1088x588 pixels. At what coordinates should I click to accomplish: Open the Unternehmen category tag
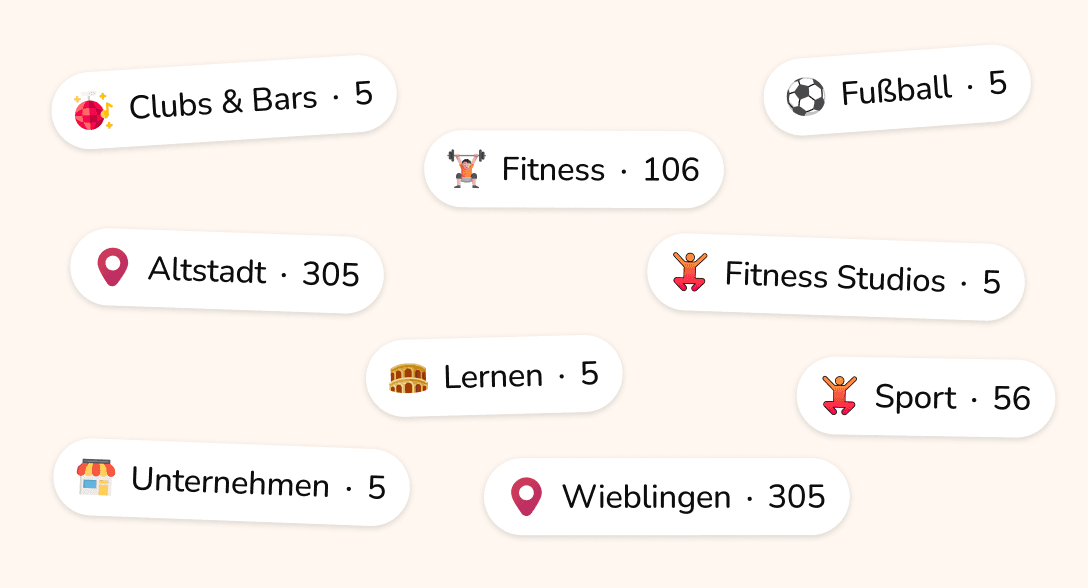[x=230, y=483]
